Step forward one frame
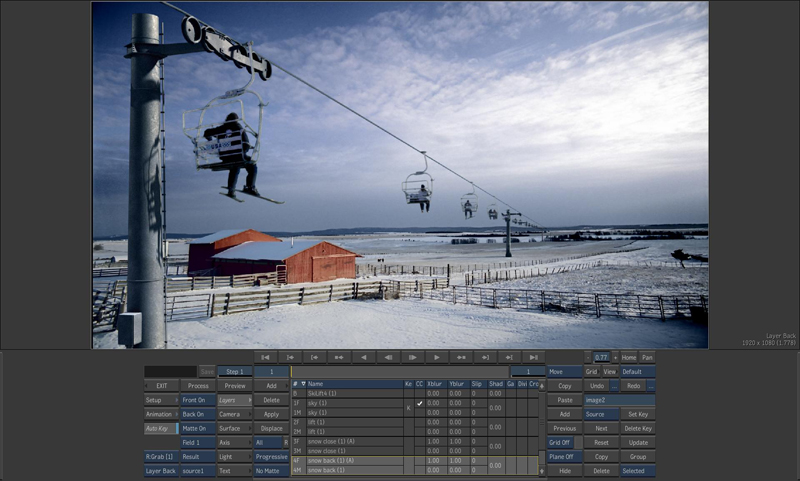 411,357
